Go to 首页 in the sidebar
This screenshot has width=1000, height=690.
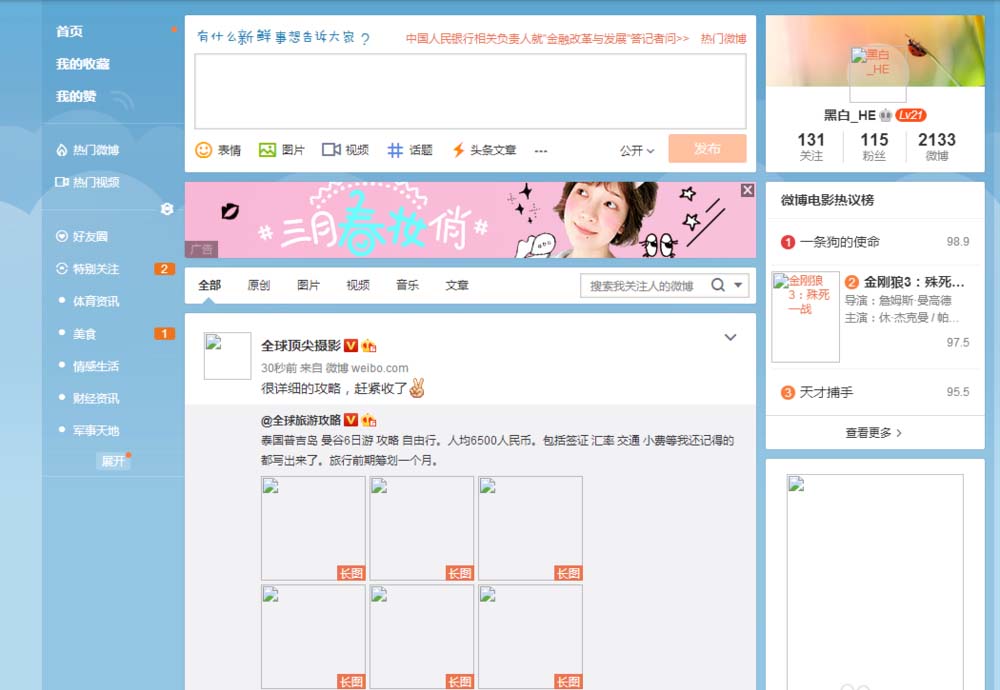69,31
